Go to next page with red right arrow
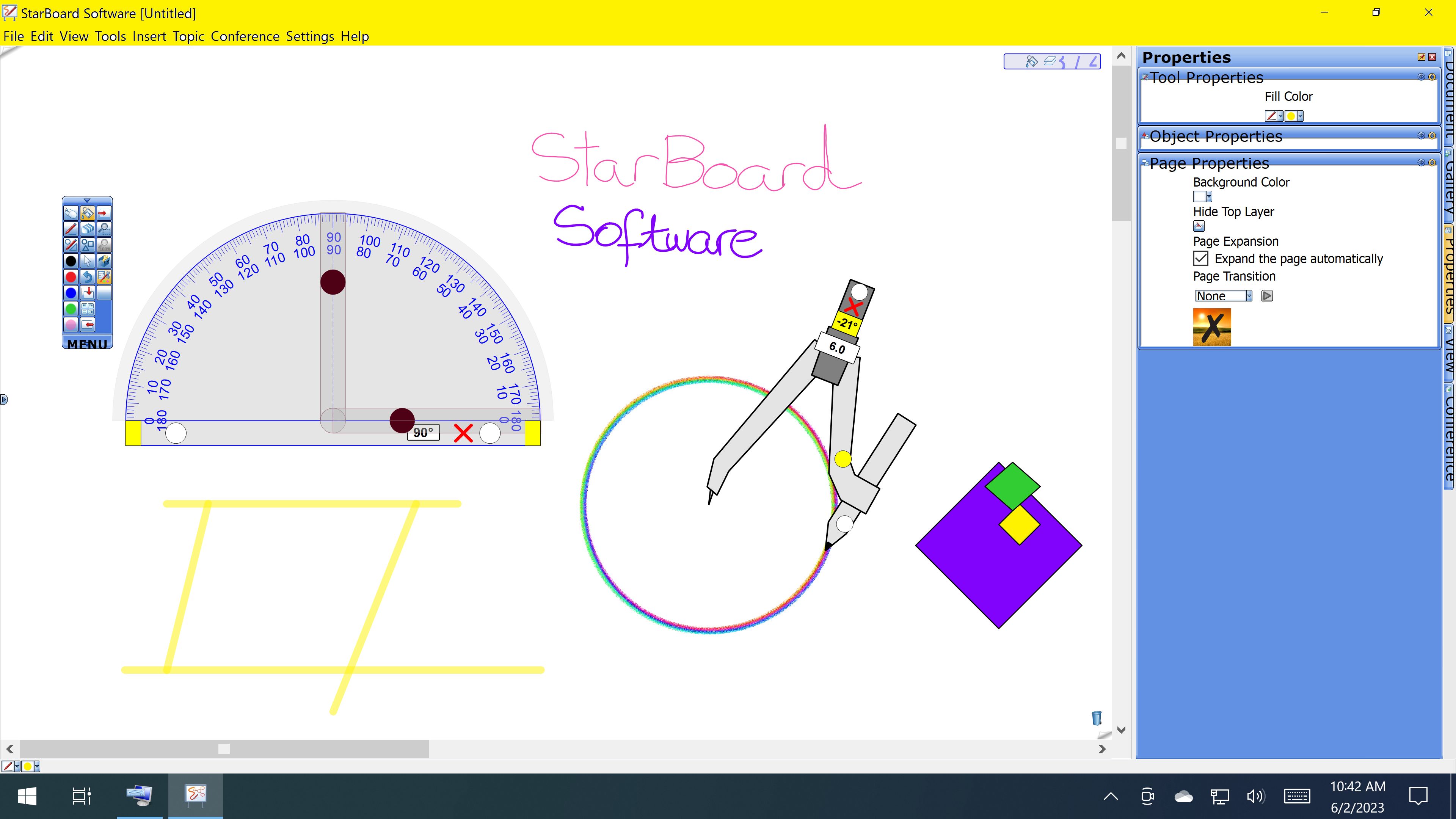This screenshot has height=819, width=1456. 104,213
